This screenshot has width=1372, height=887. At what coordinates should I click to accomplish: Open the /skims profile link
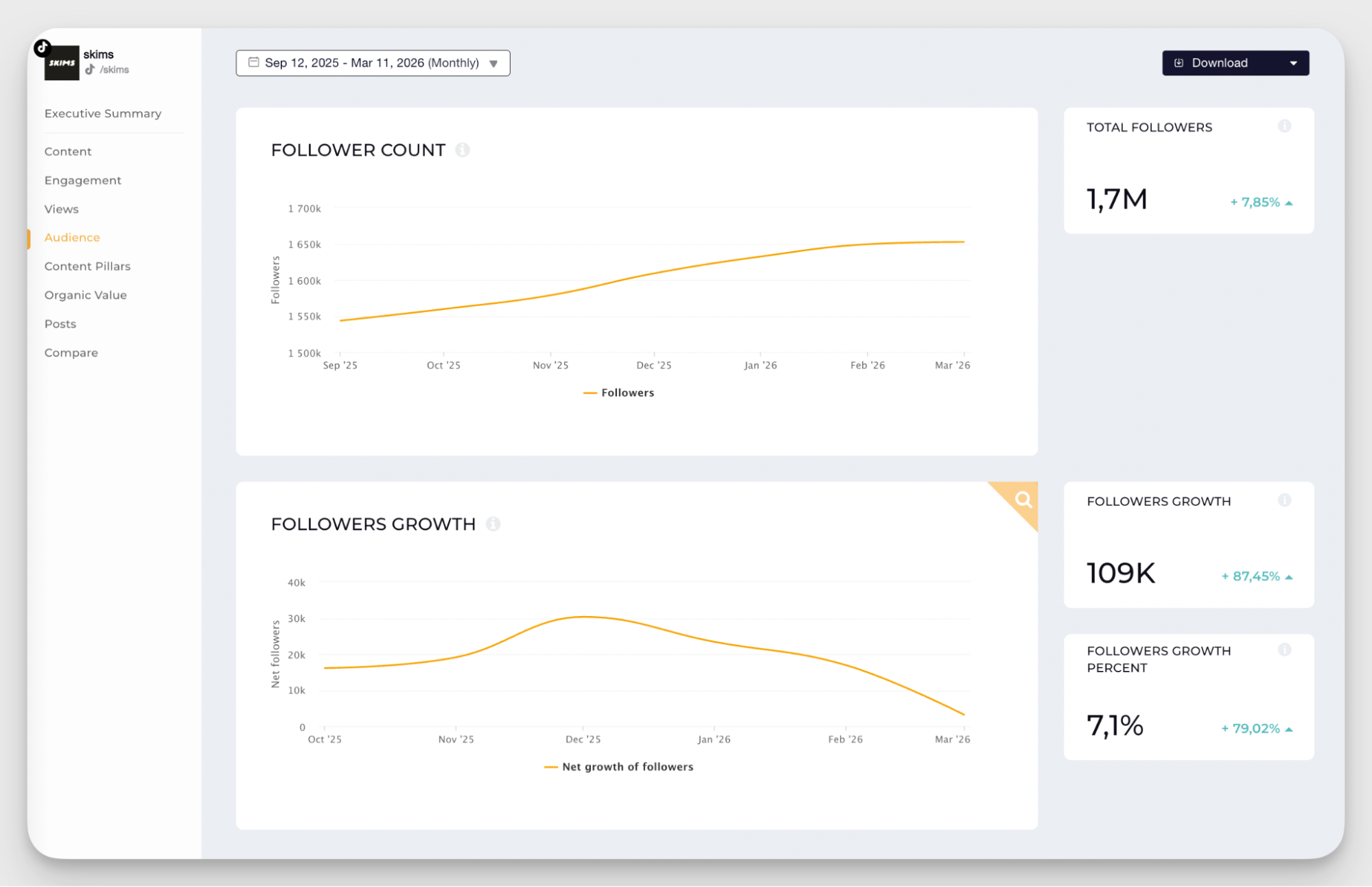115,69
